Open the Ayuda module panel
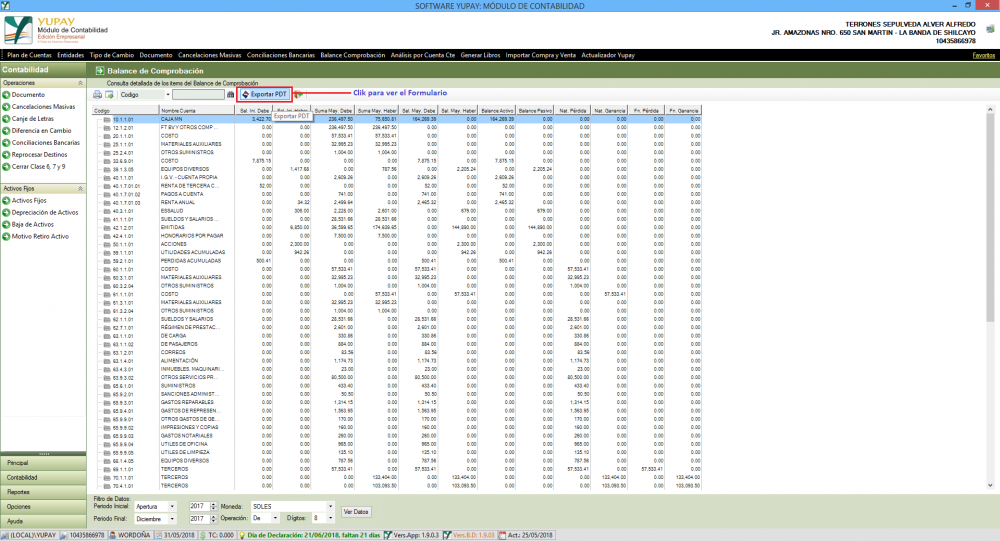Screen dimensions: 1000x541 pos(43,521)
